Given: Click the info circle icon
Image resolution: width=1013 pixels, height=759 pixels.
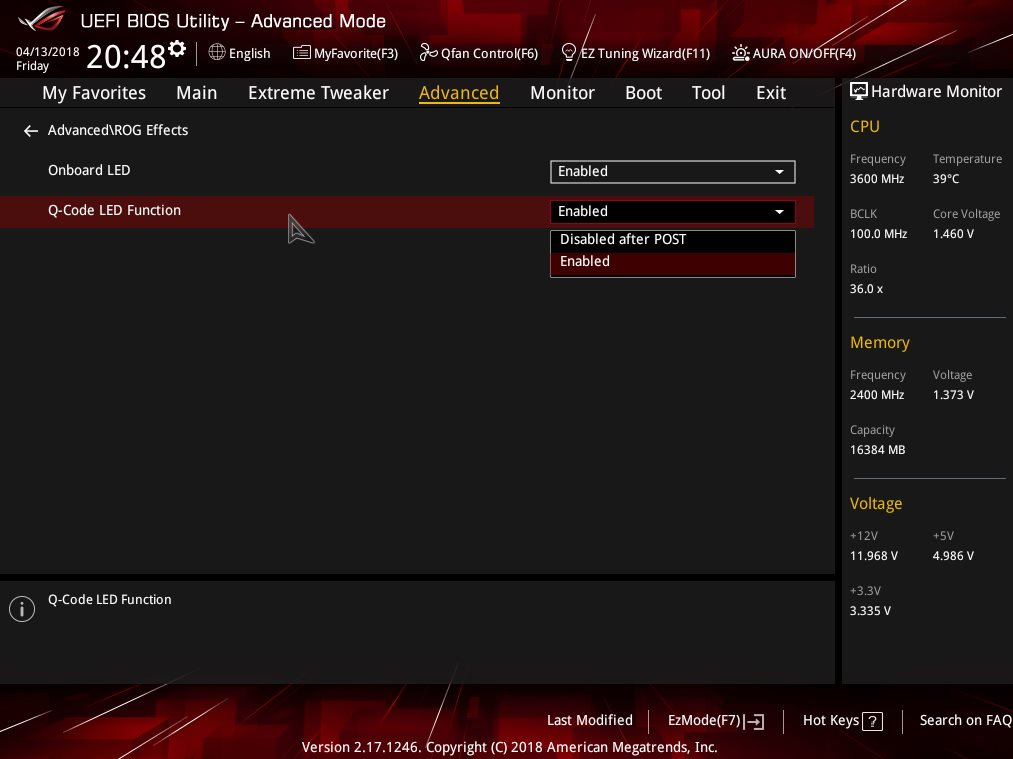Looking at the screenshot, I should pyautogui.click(x=22, y=608).
